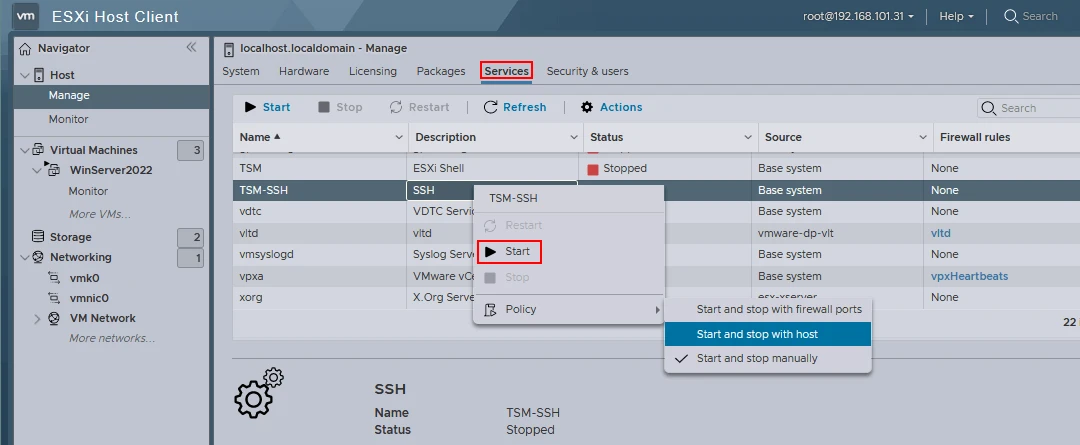Sort by the Firewall rules column header
Screen dimensions: 1080x445
coord(975,137)
